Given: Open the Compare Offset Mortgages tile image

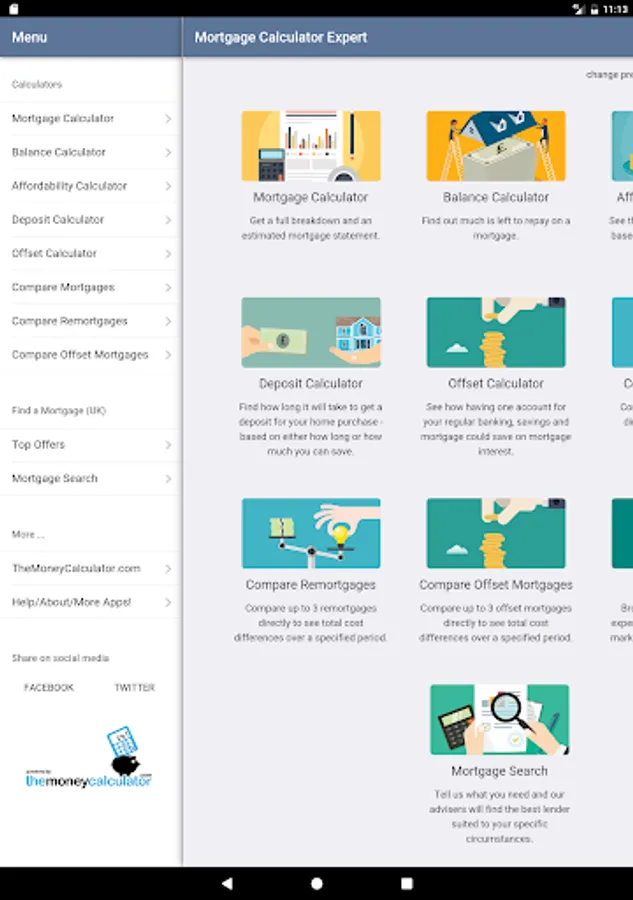Looking at the screenshot, I should pos(496,533).
